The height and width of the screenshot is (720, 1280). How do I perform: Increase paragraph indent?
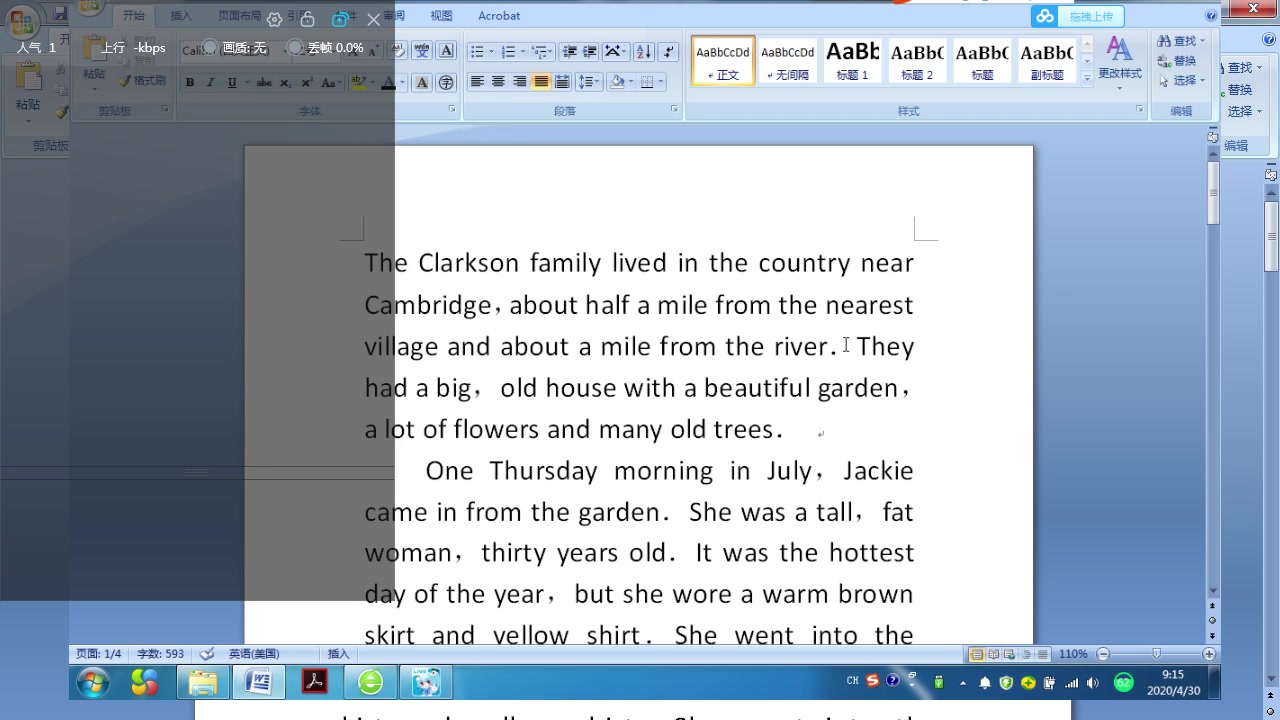(590, 51)
